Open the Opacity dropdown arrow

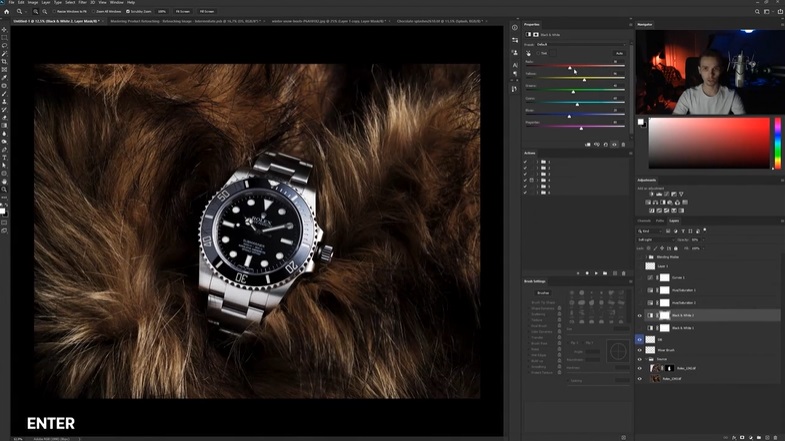tap(703, 240)
